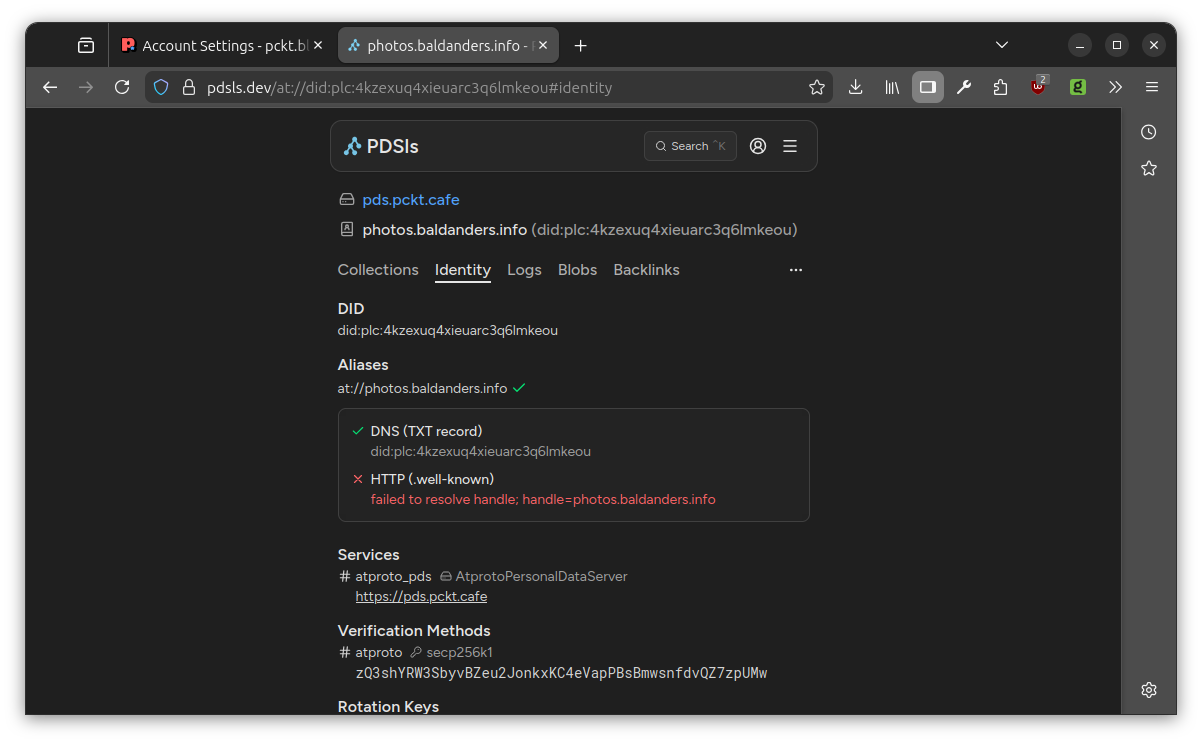
Task: Open the PDSls hamburger menu
Action: (790, 146)
